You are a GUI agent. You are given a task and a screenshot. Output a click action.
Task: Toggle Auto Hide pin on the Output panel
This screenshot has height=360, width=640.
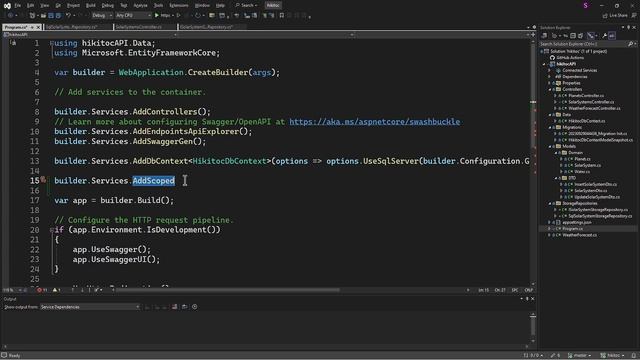[527, 299]
